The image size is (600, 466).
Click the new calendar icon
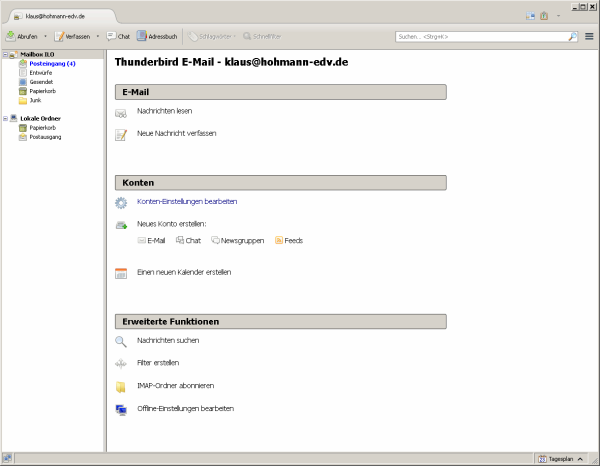coord(121,274)
